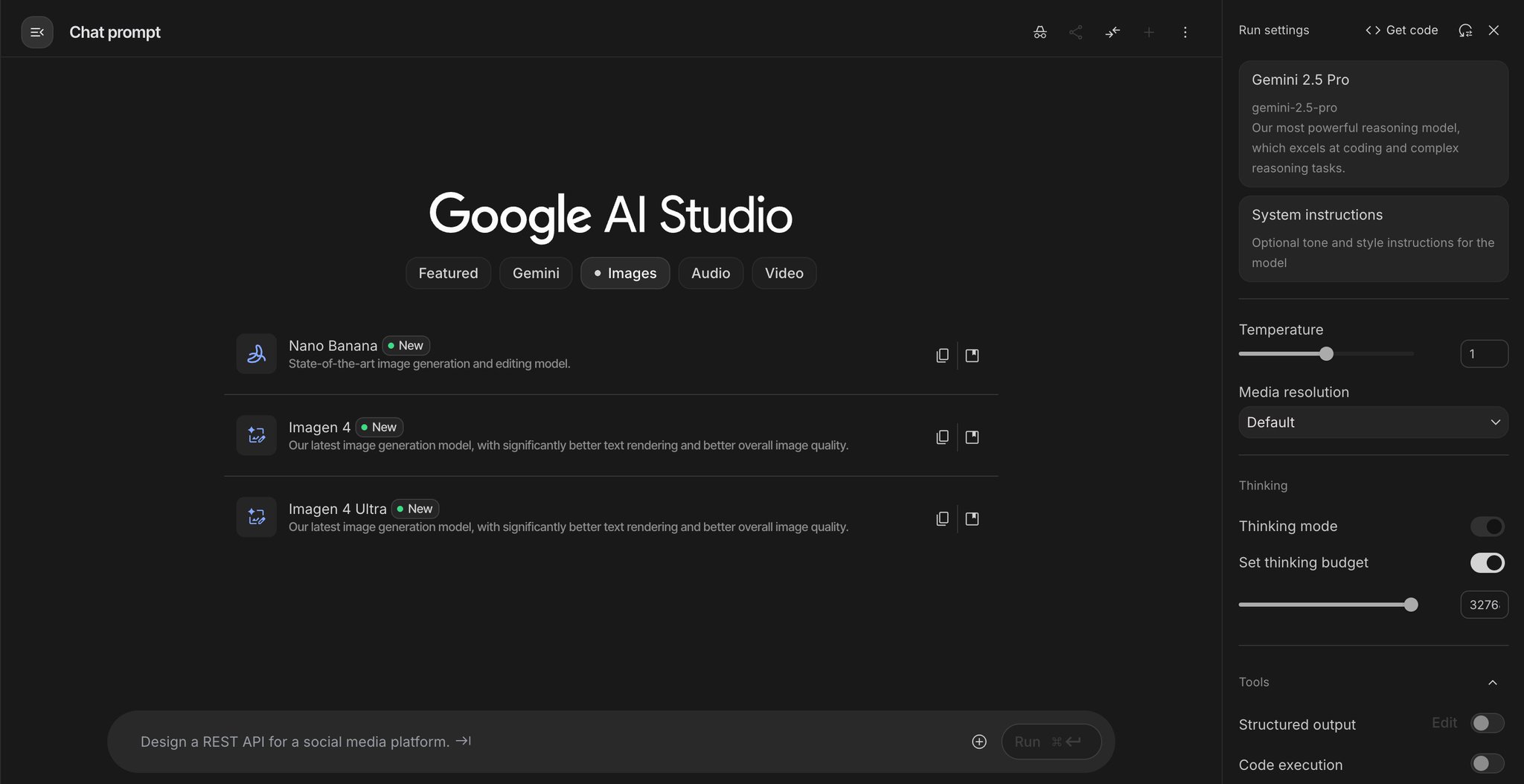Click the add media plus circle icon

pos(979,742)
